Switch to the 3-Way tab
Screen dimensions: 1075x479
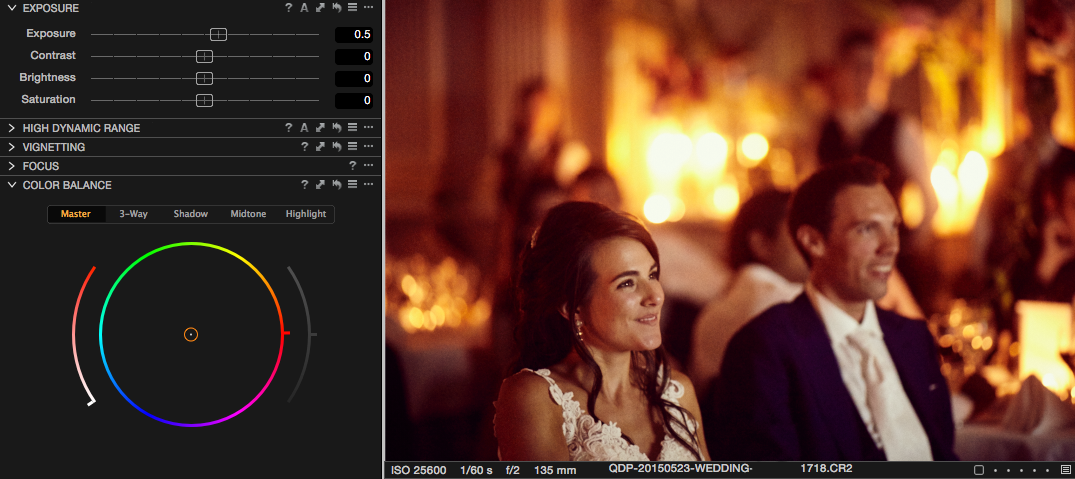133,214
